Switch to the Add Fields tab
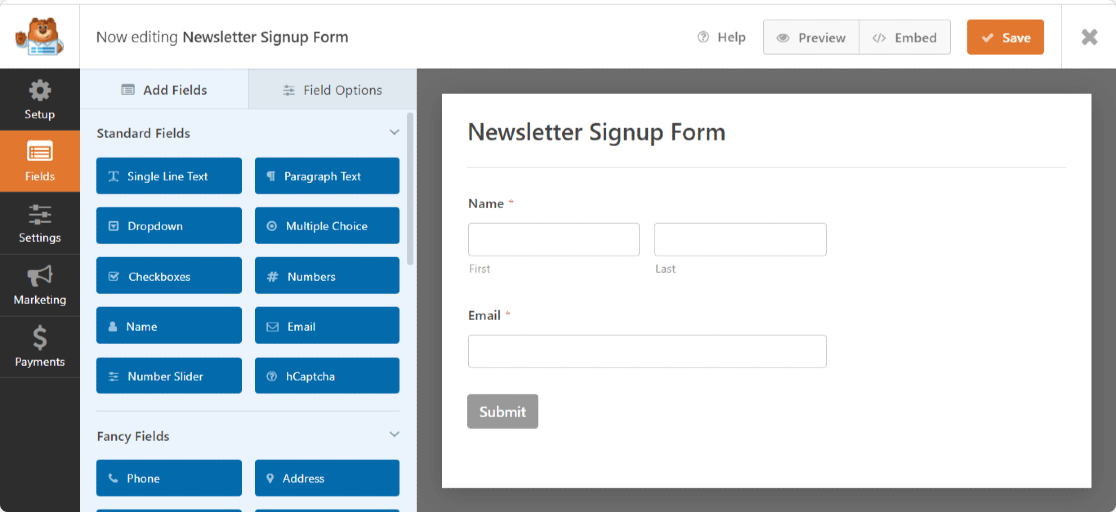This screenshot has height=512, width=1116. pyautogui.click(x=164, y=90)
